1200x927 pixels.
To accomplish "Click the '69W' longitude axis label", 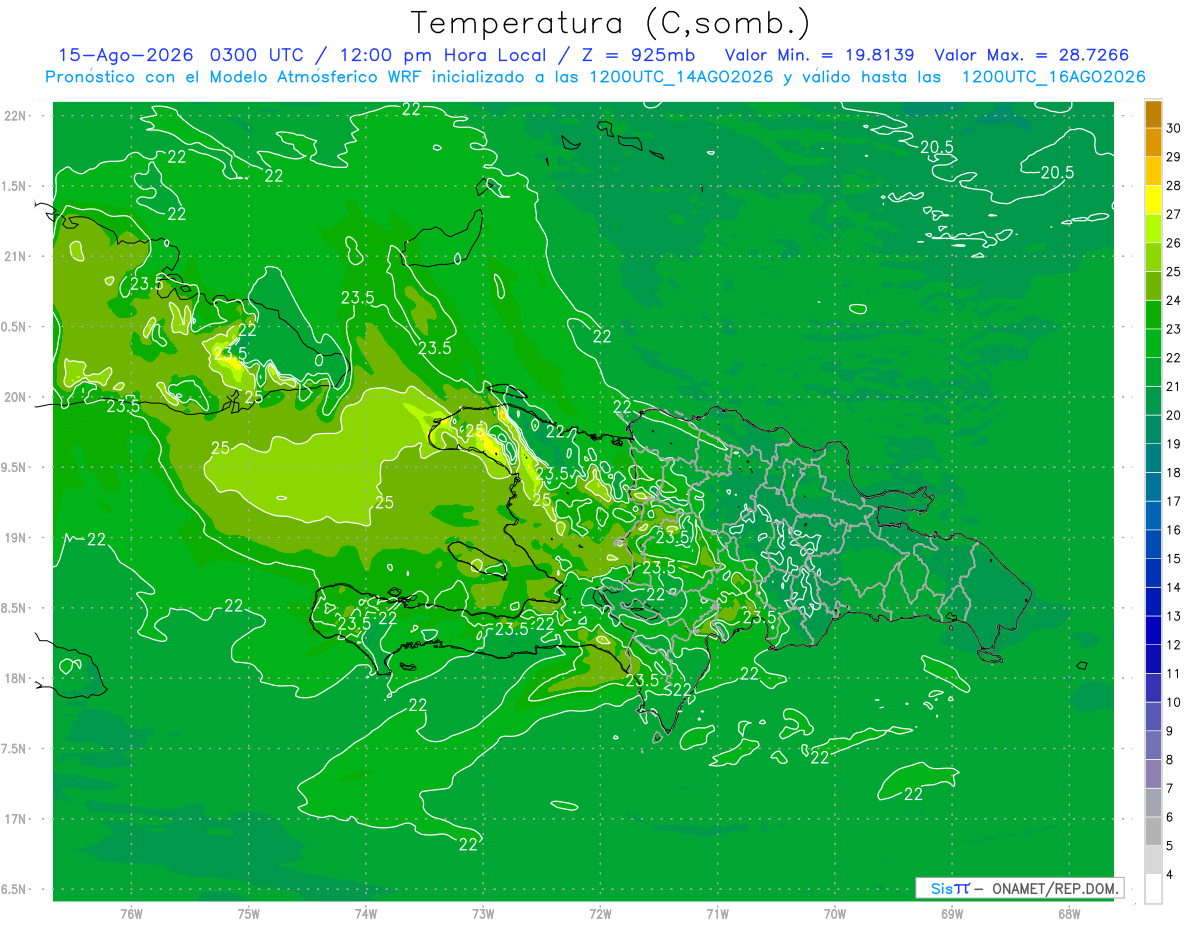I will click(951, 913).
